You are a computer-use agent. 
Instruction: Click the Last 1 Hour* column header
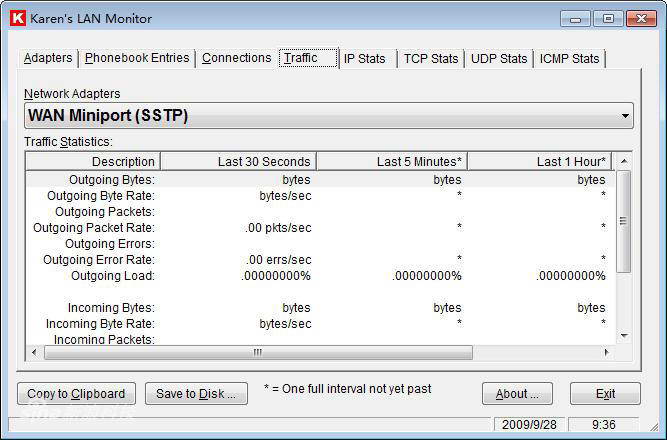pyautogui.click(x=540, y=162)
